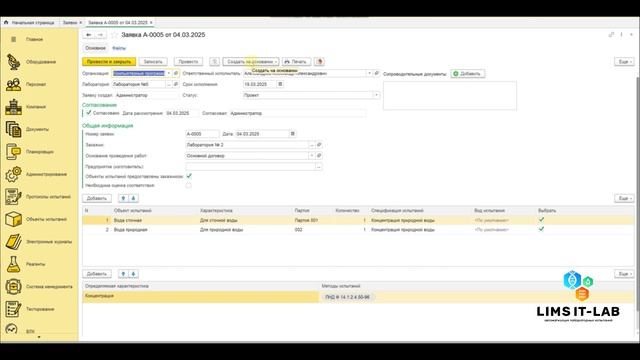Open the Создать на основании dropdown button
Viewport: 640px width, 360px height.
click(x=251, y=62)
